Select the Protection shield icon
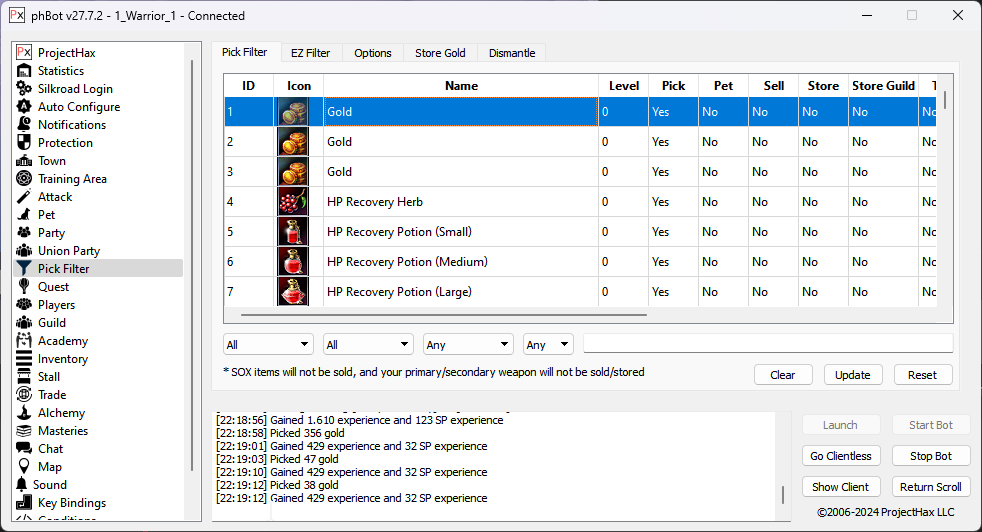 25,143
